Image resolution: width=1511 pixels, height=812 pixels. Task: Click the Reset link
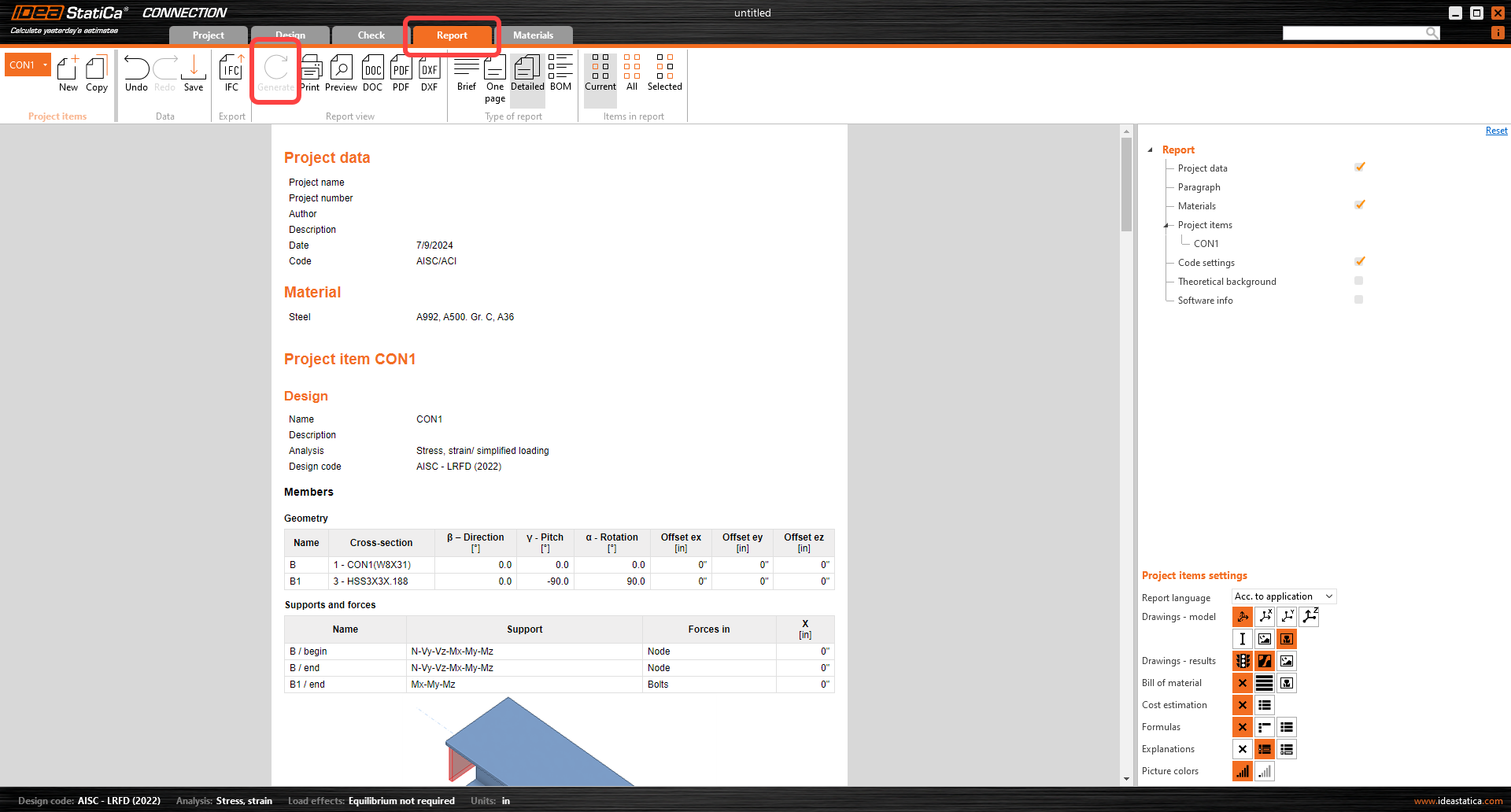1495,130
